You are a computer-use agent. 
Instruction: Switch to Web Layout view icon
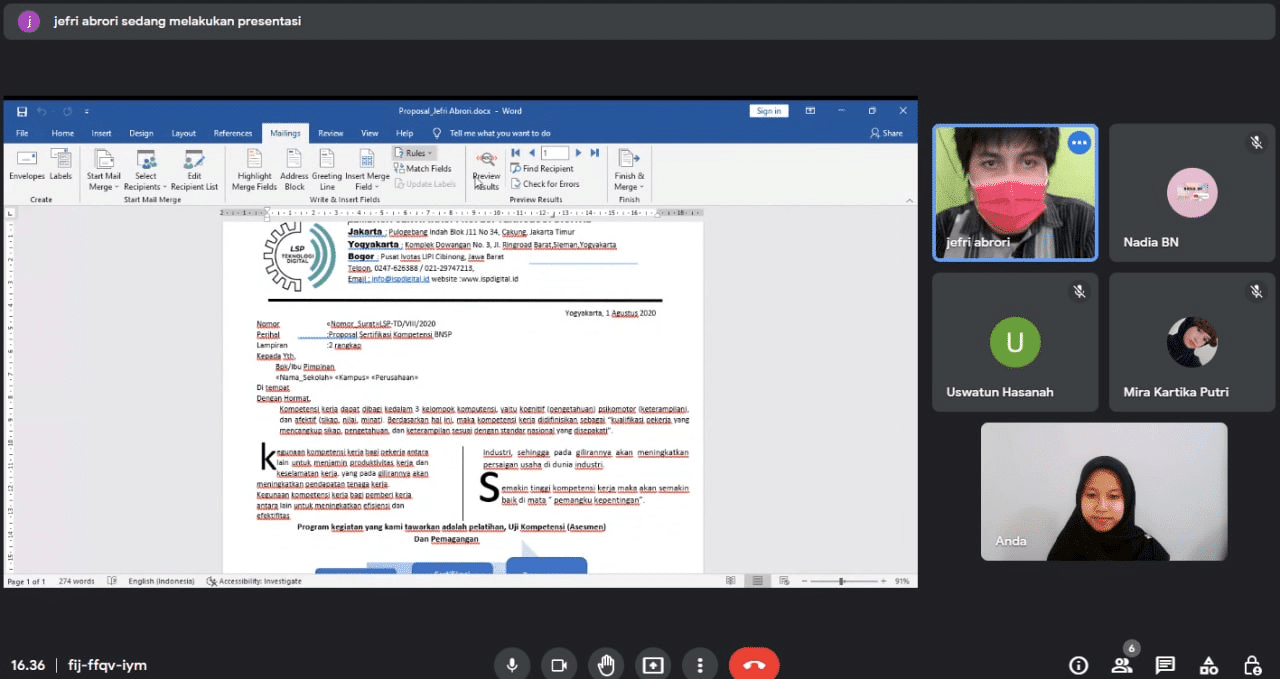coord(784,581)
